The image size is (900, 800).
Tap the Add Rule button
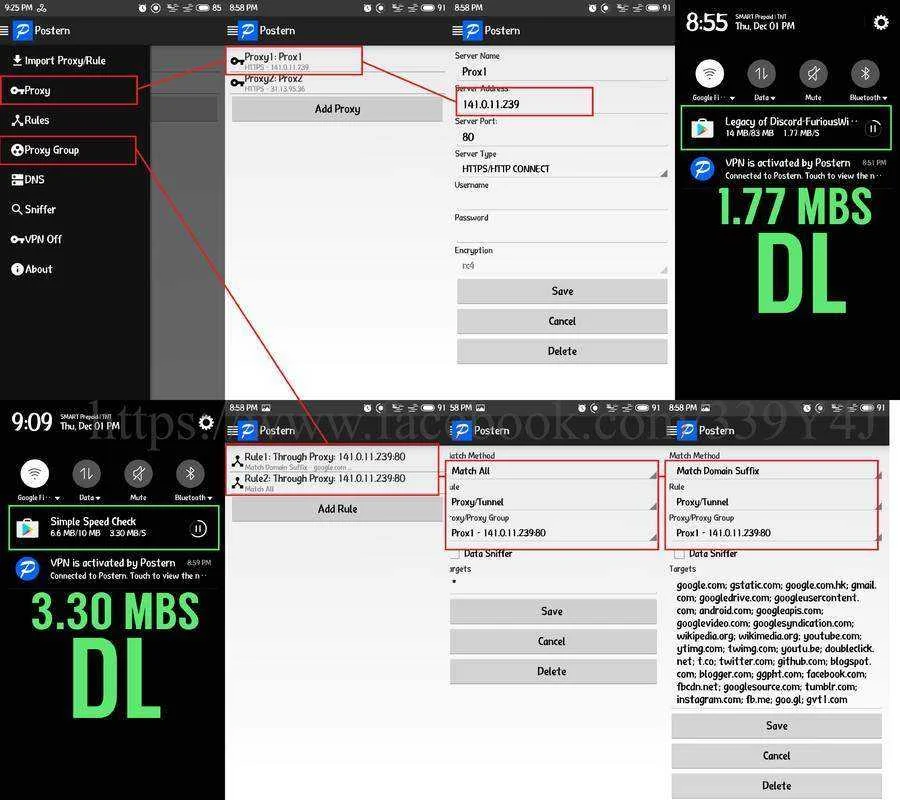(x=337, y=508)
